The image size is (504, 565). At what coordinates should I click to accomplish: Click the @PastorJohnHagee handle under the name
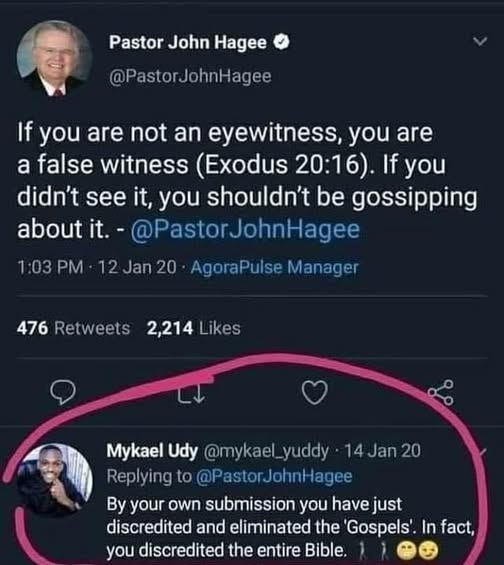click(x=190, y=76)
